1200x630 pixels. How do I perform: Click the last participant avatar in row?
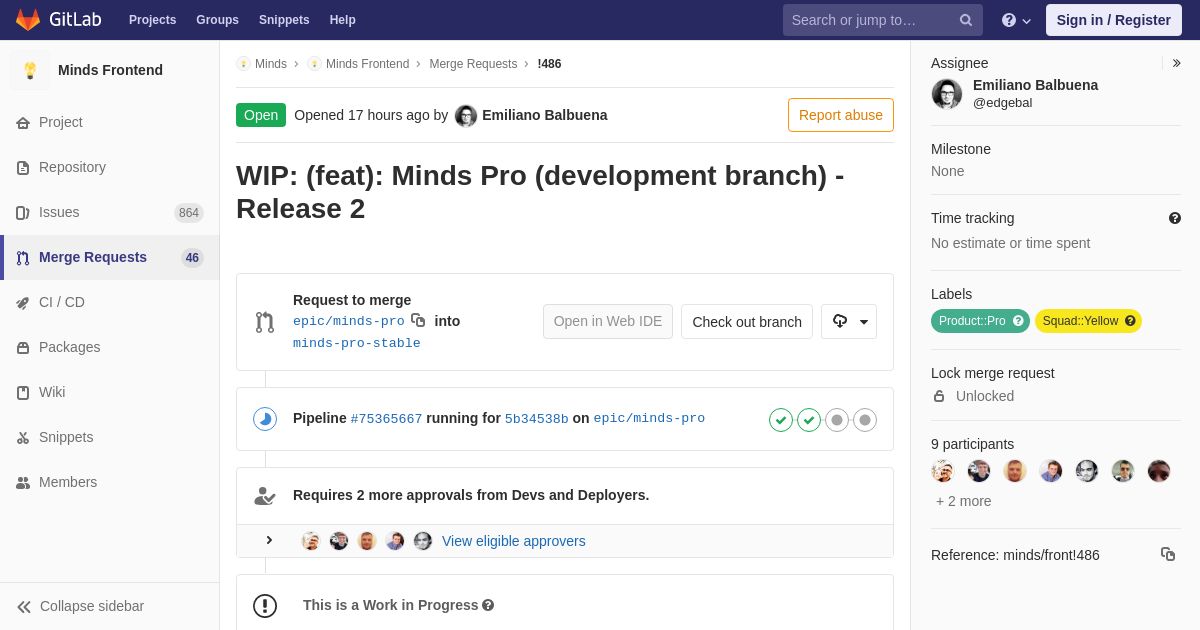(1159, 471)
